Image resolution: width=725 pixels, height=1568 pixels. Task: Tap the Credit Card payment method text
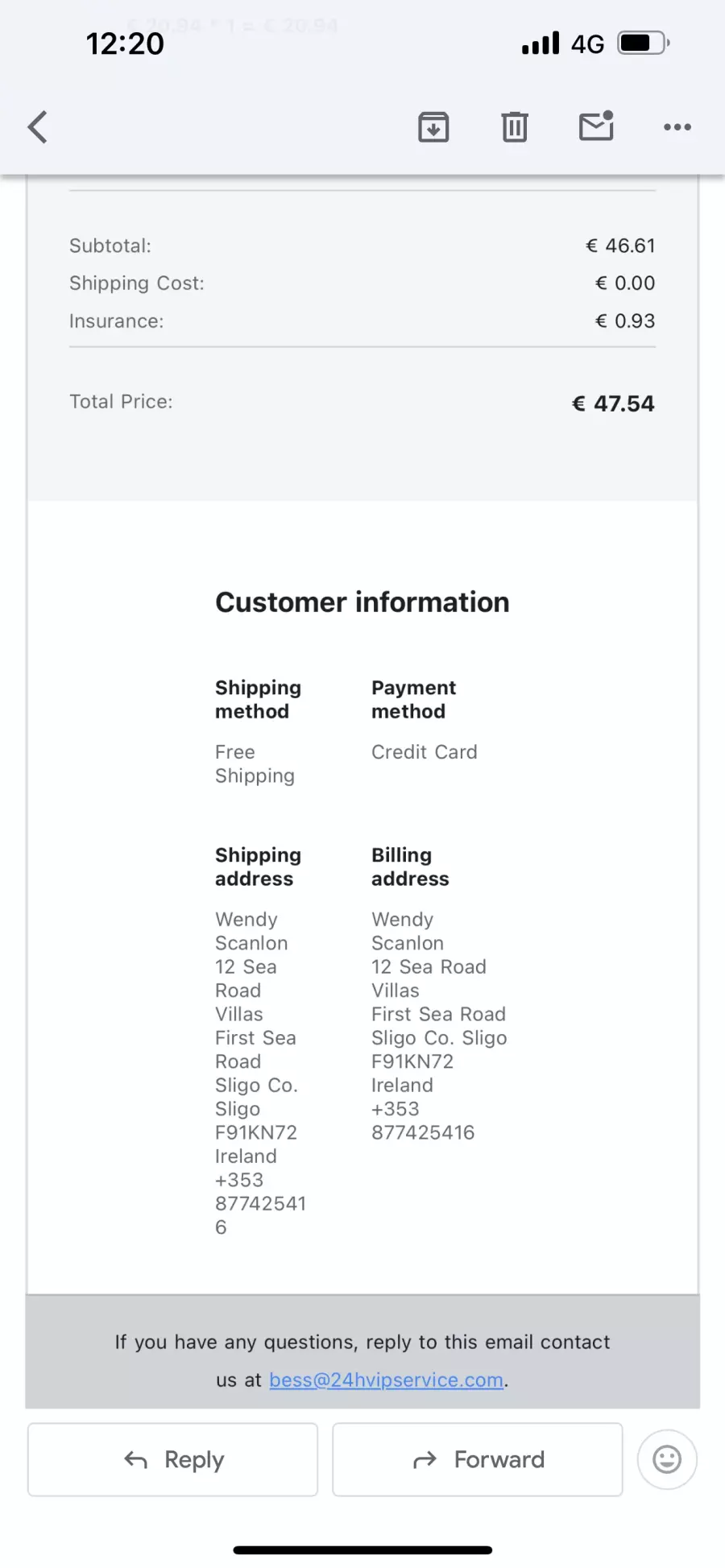point(424,751)
